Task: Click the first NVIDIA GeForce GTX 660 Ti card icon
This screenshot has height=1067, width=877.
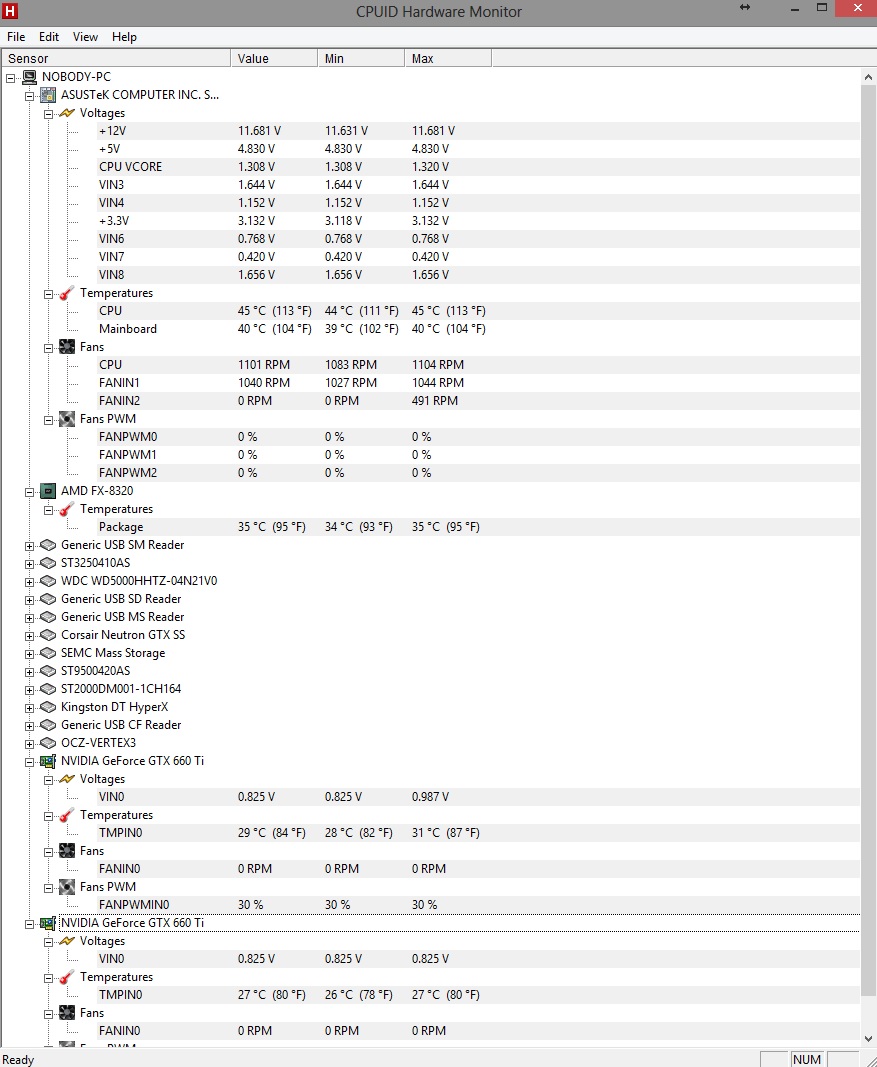Action: [48, 761]
